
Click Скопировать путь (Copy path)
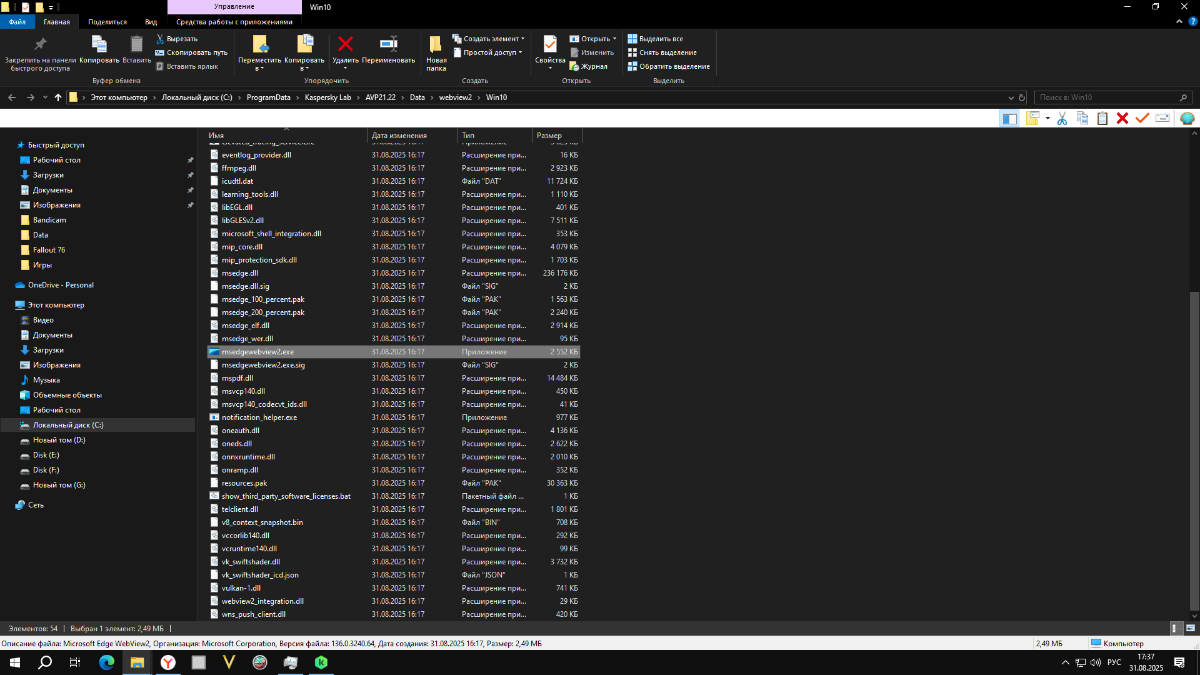click(191, 52)
